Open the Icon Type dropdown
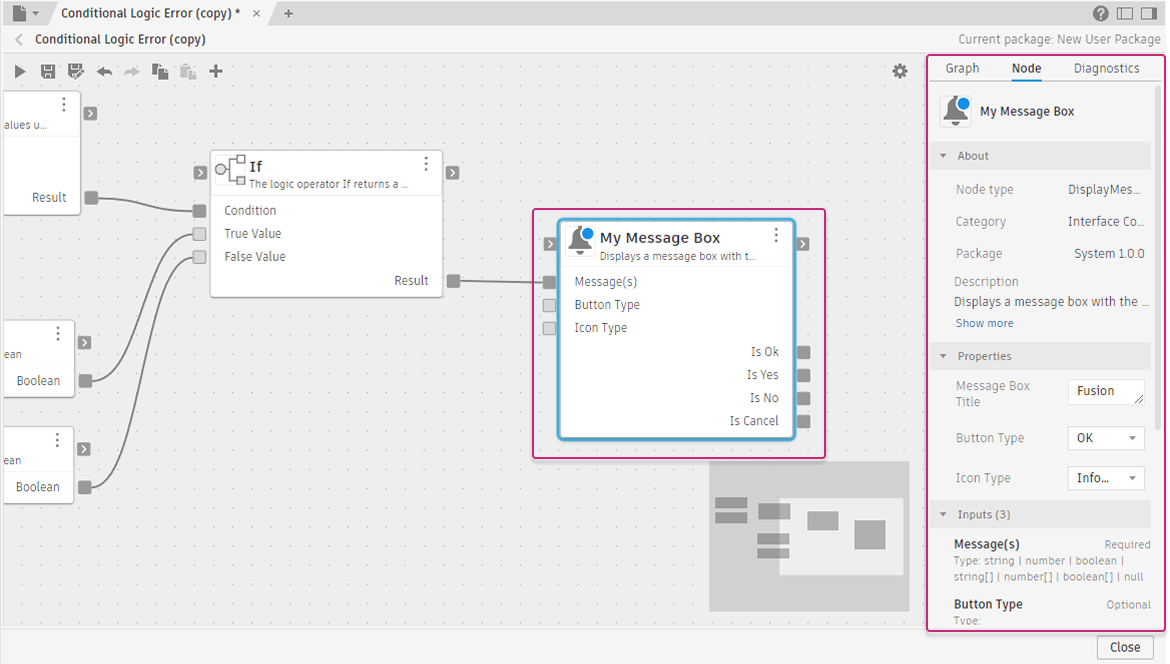This screenshot has width=1170, height=664. [x=1106, y=477]
